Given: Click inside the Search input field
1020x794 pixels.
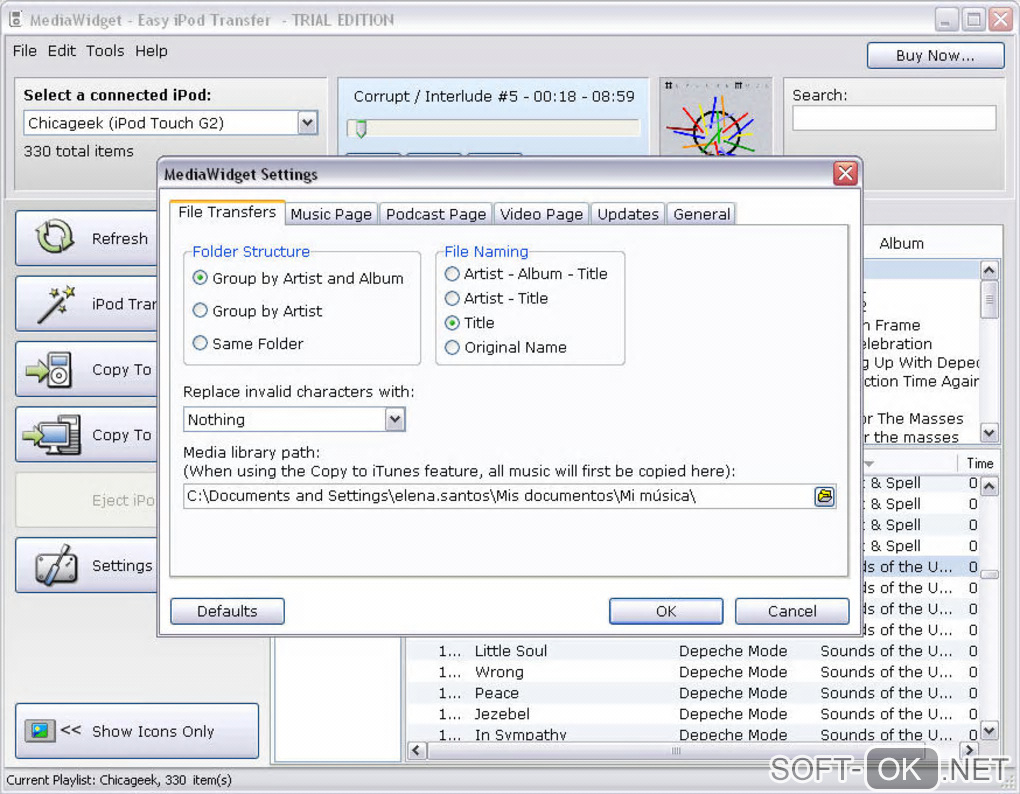Looking at the screenshot, I should click(x=894, y=118).
